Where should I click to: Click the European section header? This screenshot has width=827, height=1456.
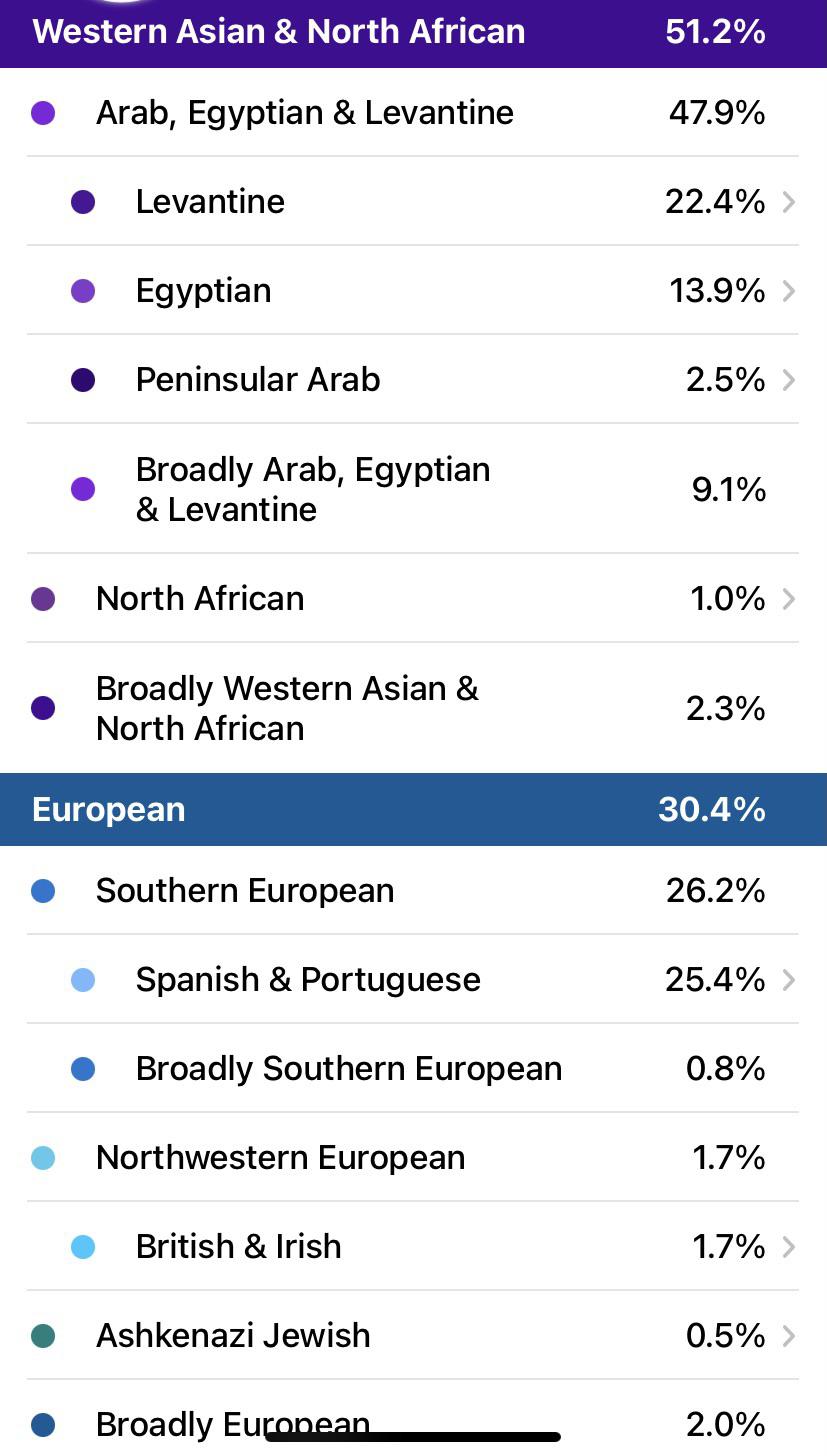413,808
